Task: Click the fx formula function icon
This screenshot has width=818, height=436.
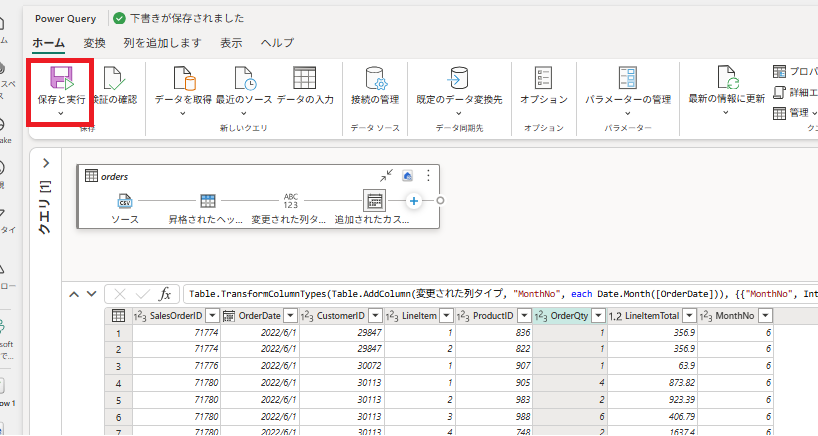Action: tap(165, 294)
